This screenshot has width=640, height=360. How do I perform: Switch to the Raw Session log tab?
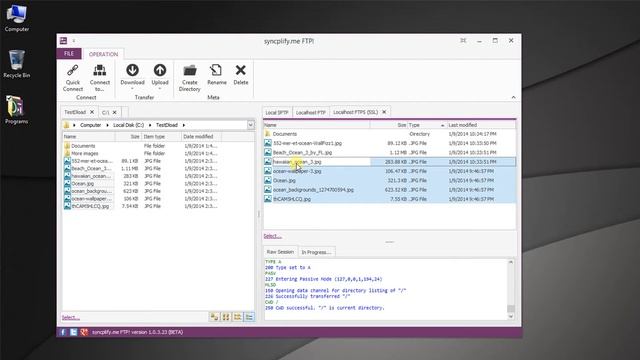point(280,252)
